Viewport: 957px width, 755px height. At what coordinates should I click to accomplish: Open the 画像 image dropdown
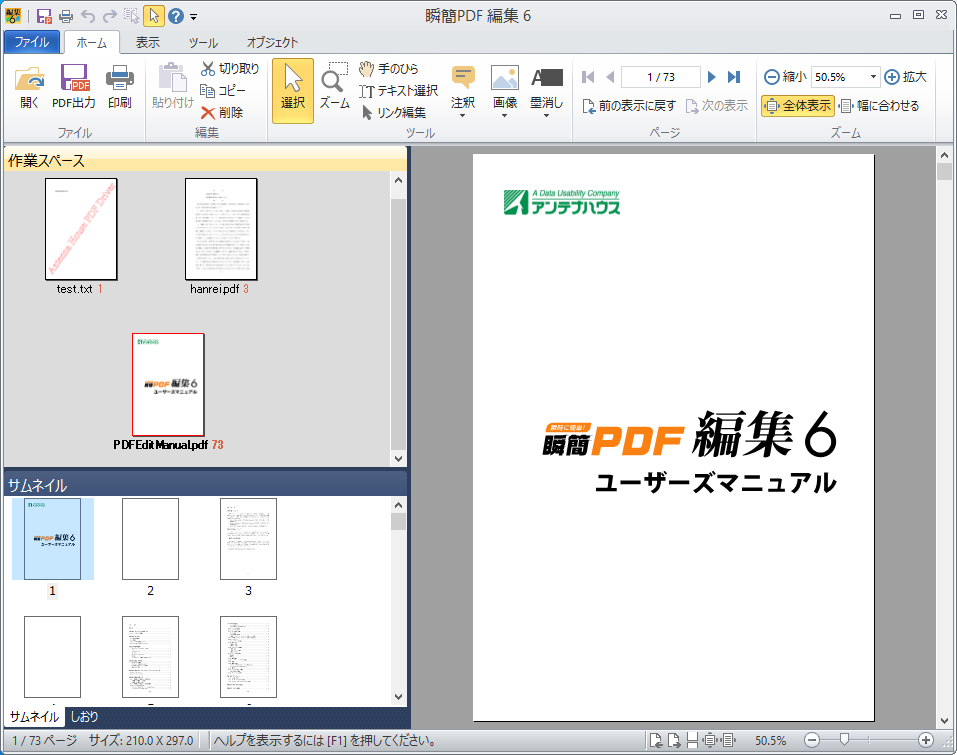pos(505,90)
